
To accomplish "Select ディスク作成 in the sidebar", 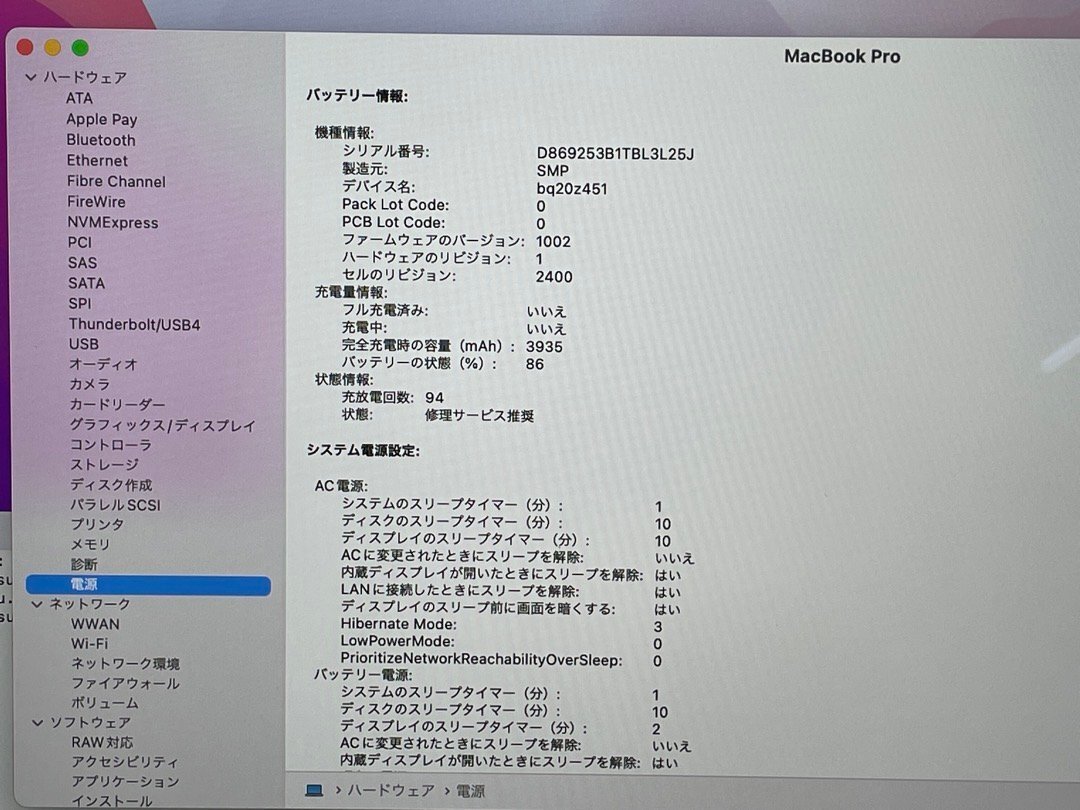I will tap(111, 485).
